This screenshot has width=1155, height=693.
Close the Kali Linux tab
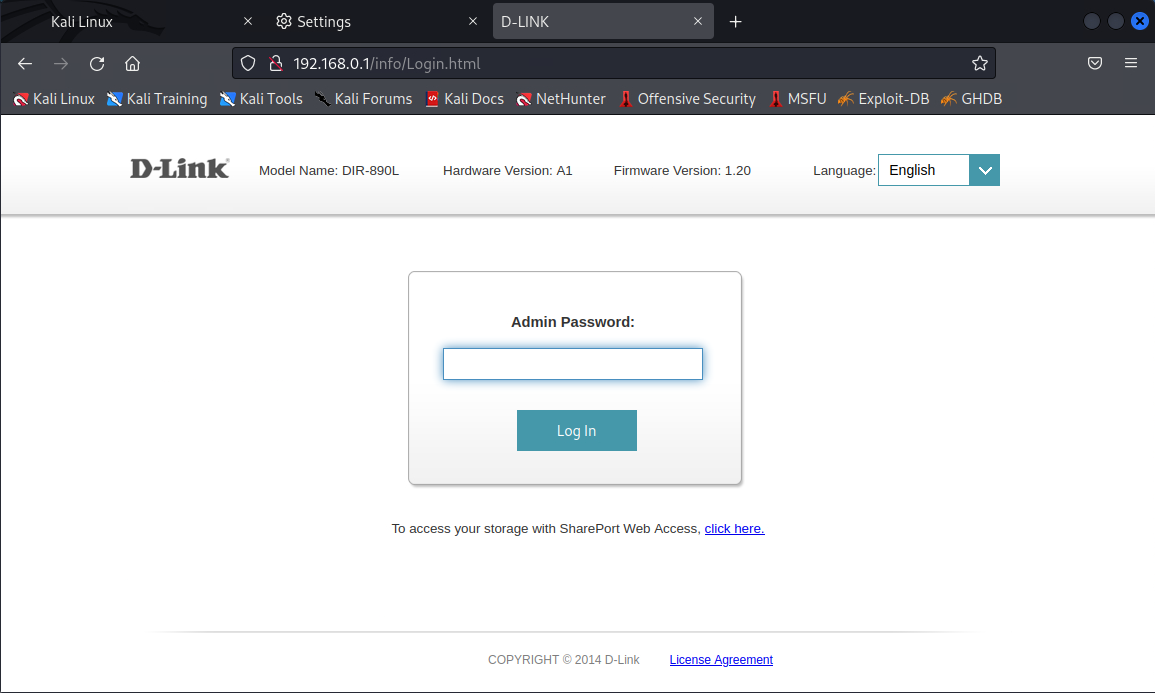click(248, 21)
